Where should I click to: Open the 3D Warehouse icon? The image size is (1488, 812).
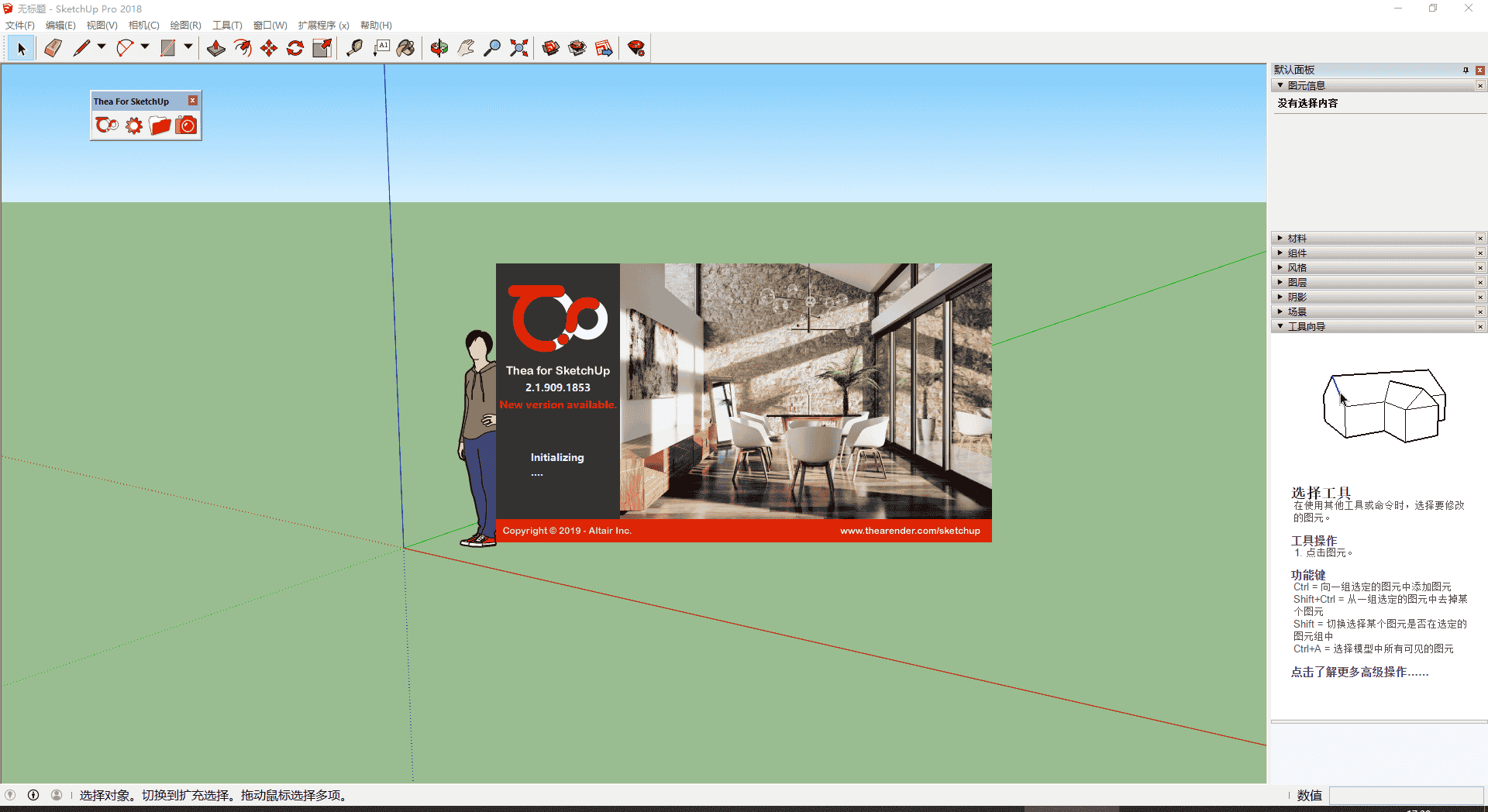click(x=551, y=49)
